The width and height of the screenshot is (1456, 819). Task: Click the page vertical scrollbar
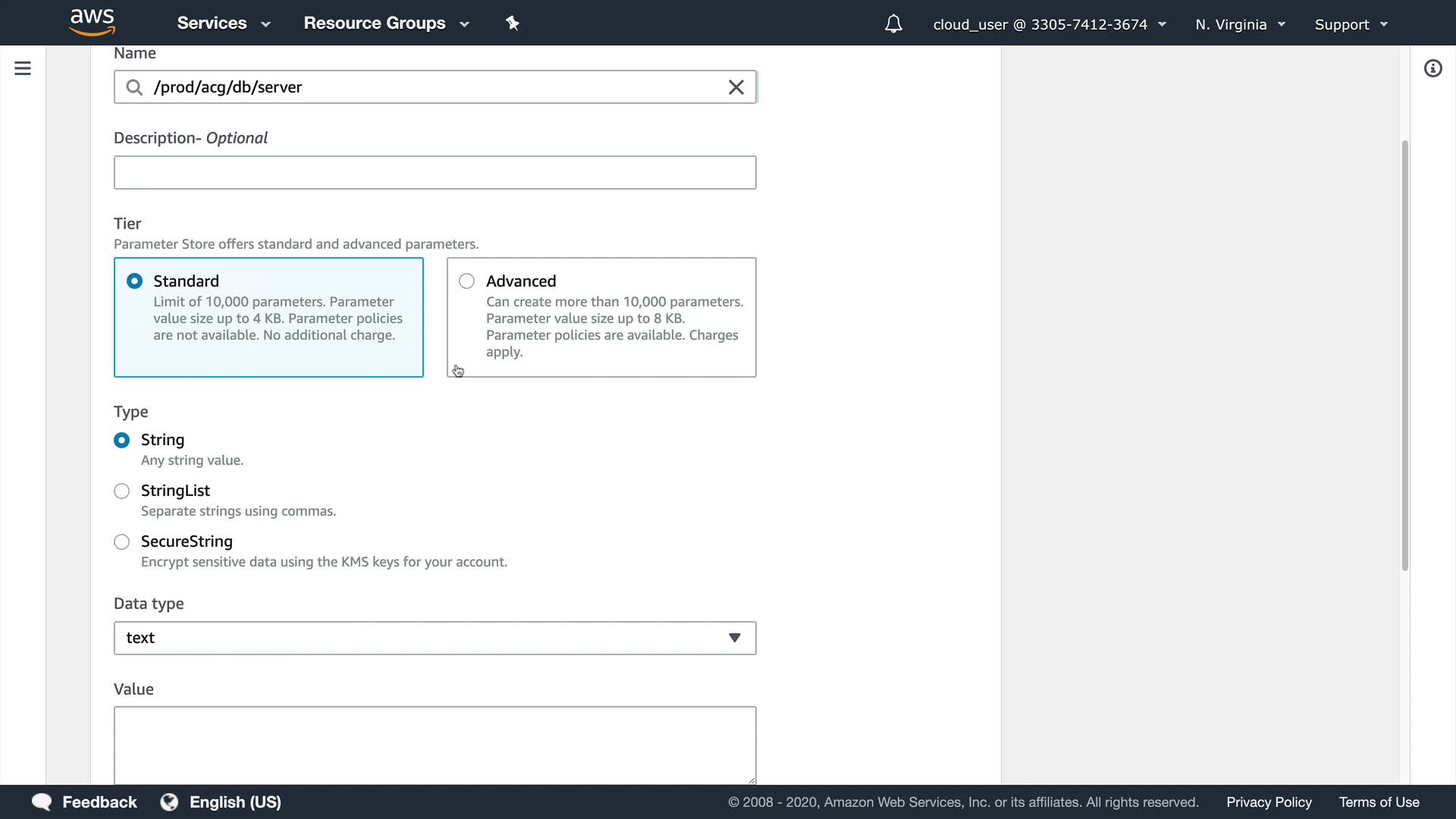(1404, 356)
